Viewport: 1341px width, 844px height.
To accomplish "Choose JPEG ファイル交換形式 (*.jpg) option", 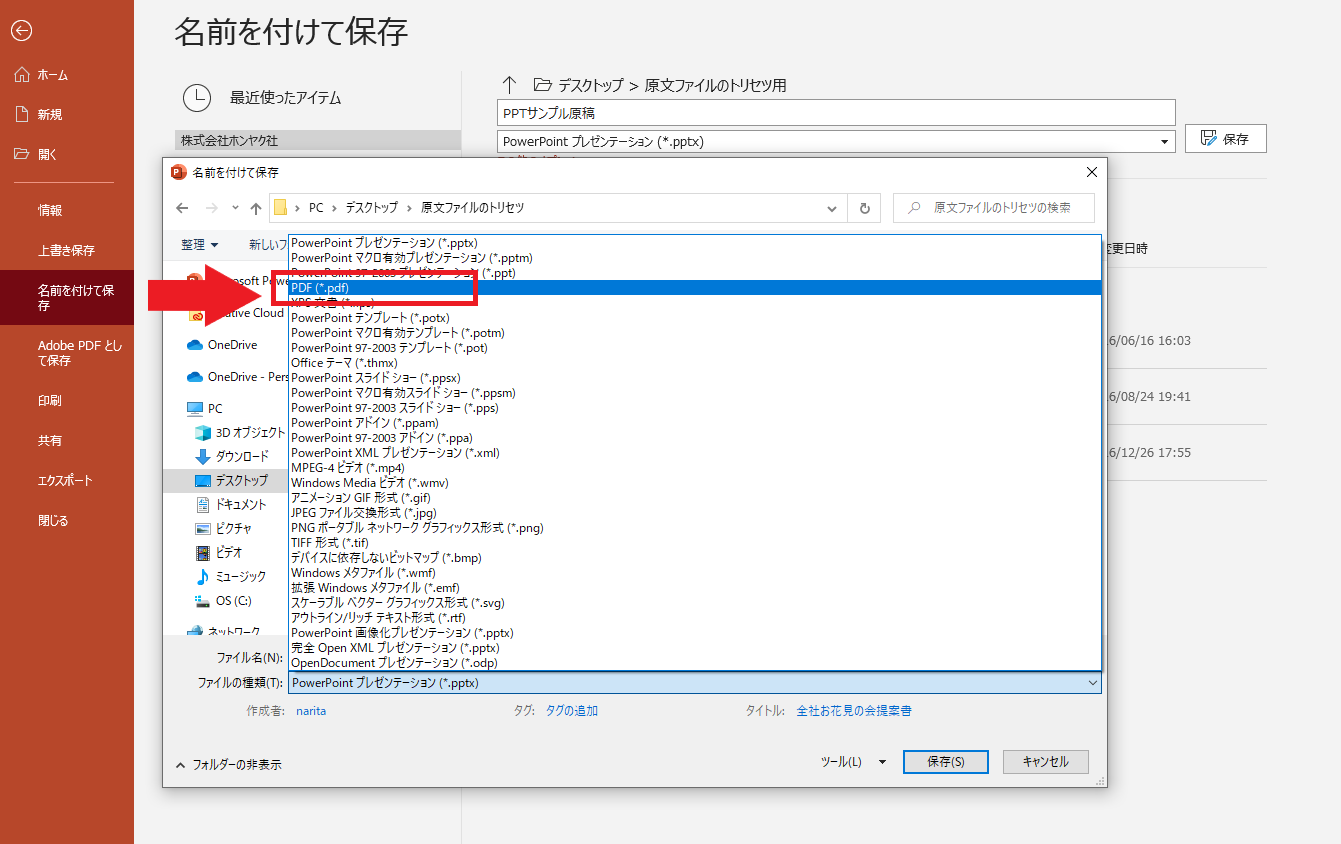I will coord(695,513).
